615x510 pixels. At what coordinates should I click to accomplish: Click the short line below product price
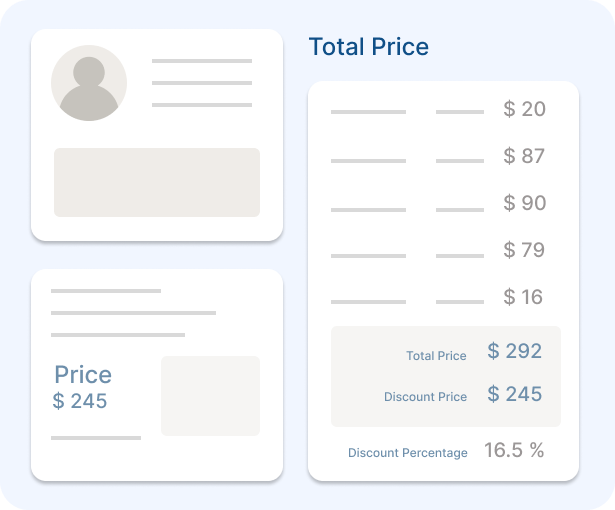point(96,438)
